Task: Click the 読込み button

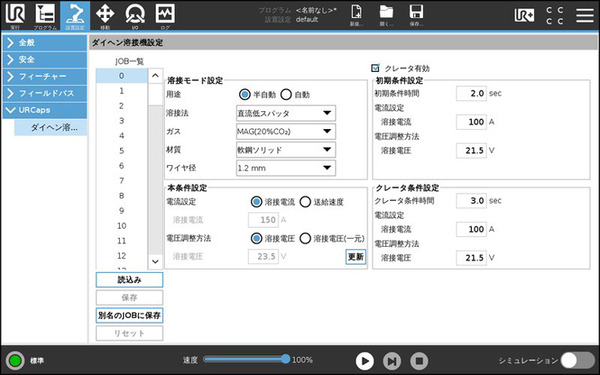Action: (129, 280)
